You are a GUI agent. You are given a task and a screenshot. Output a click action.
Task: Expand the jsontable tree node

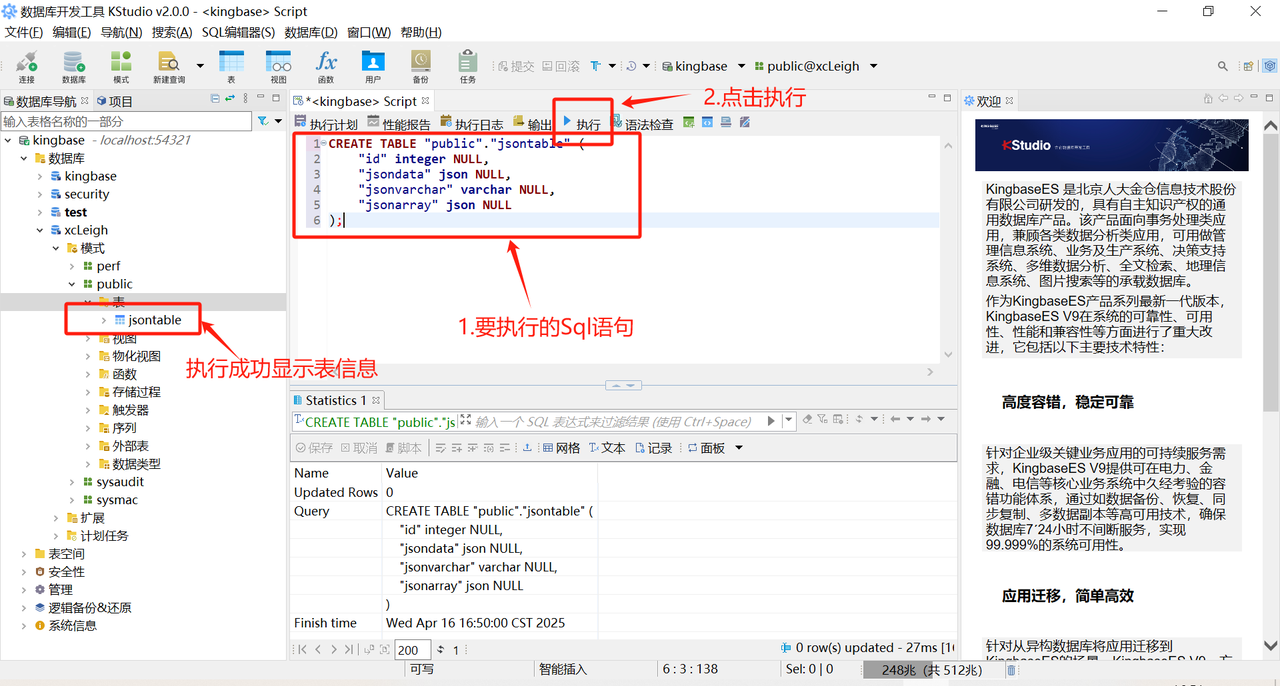[105, 320]
